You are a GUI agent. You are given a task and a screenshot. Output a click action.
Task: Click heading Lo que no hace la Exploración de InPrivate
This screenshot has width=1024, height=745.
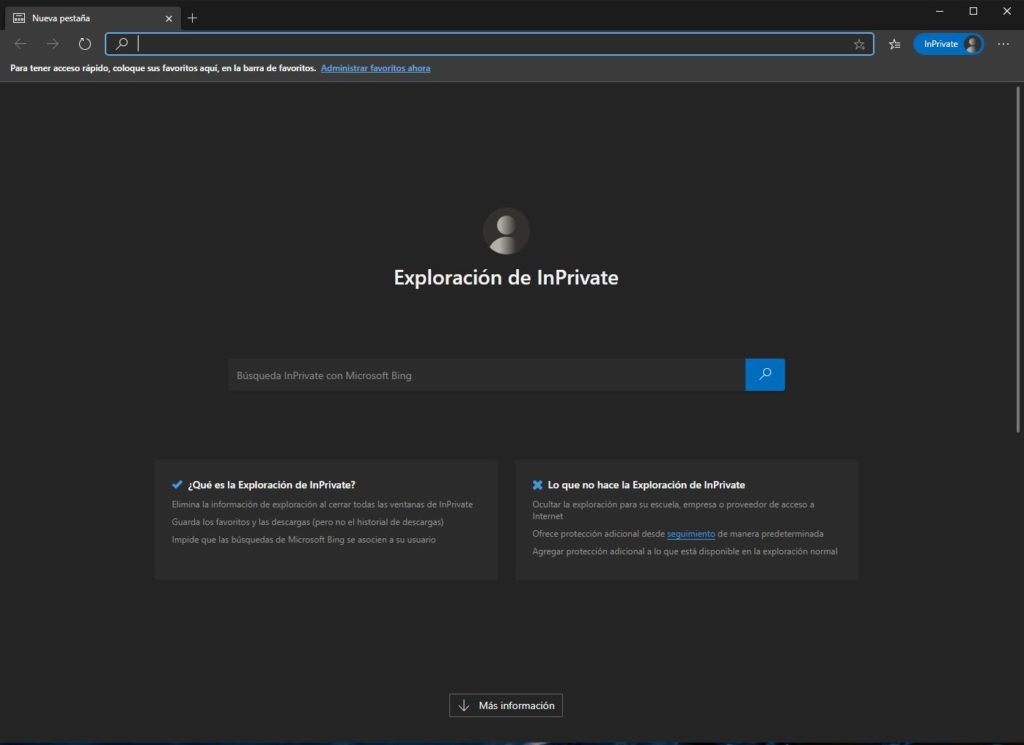pos(647,484)
